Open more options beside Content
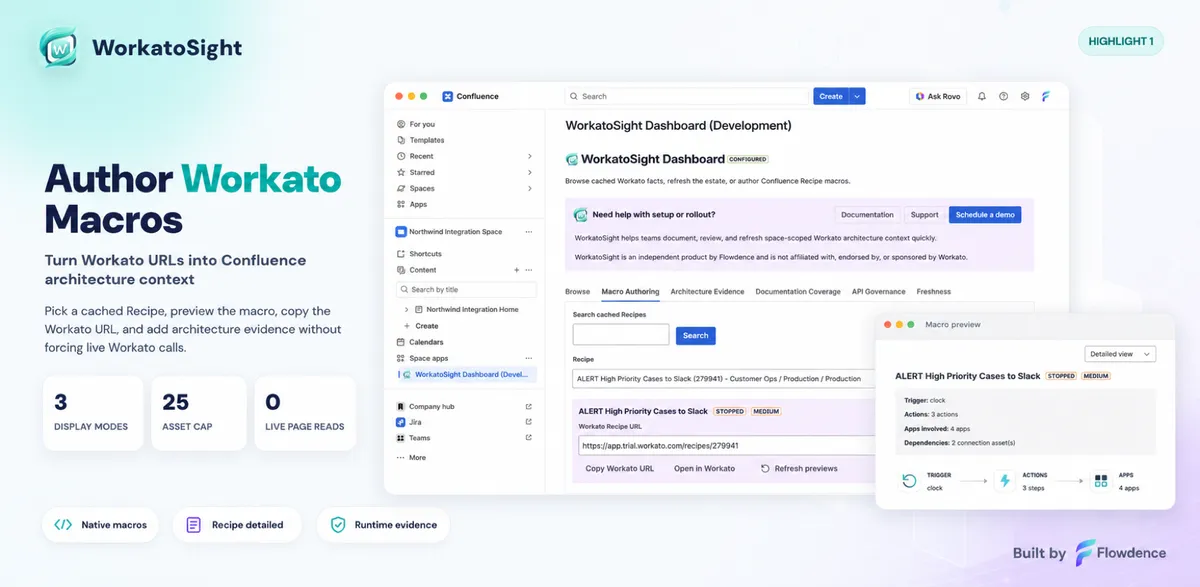Viewport: 1200px width, 587px height. click(529, 270)
